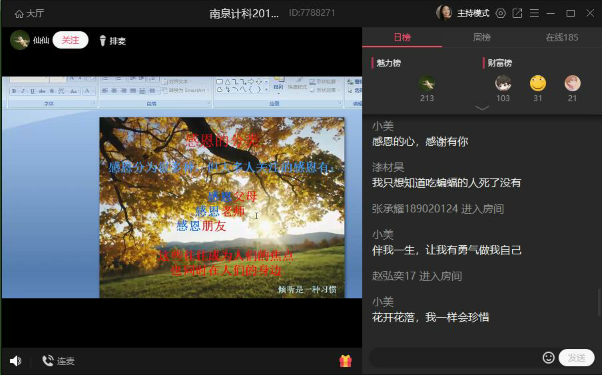This screenshot has width=602, height=375.
Task: Open the 在线185 online users tab
Action: (x=562, y=37)
